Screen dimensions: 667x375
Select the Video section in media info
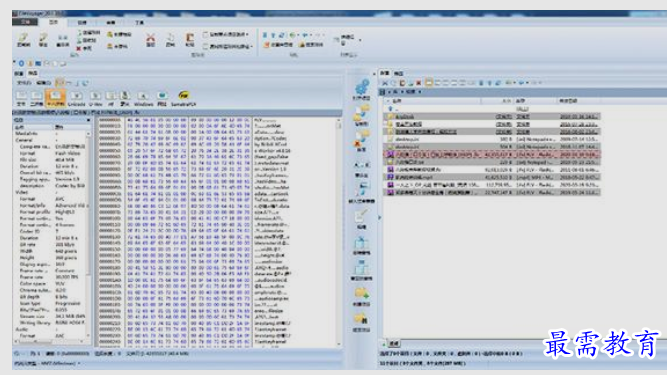tap(21, 192)
